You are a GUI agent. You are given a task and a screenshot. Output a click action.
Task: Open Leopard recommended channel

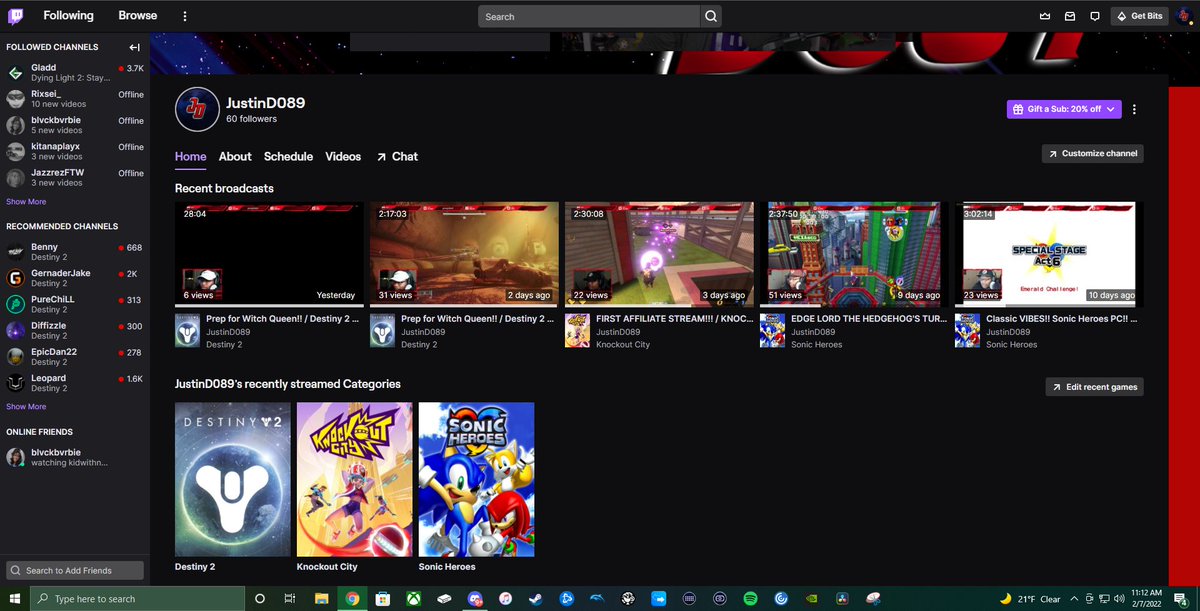pos(75,383)
